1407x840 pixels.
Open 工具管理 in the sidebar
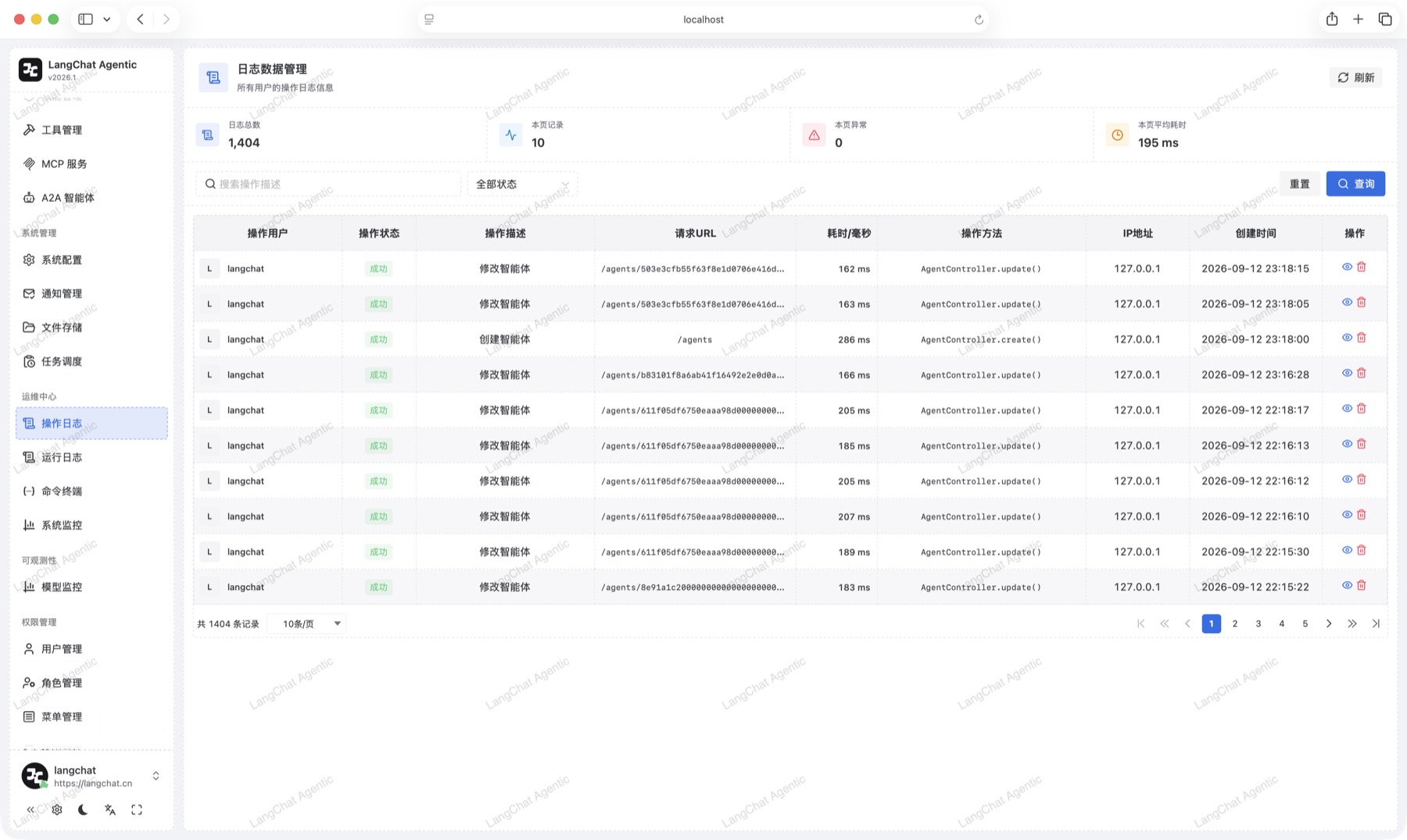pyautogui.click(x=91, y=130)
